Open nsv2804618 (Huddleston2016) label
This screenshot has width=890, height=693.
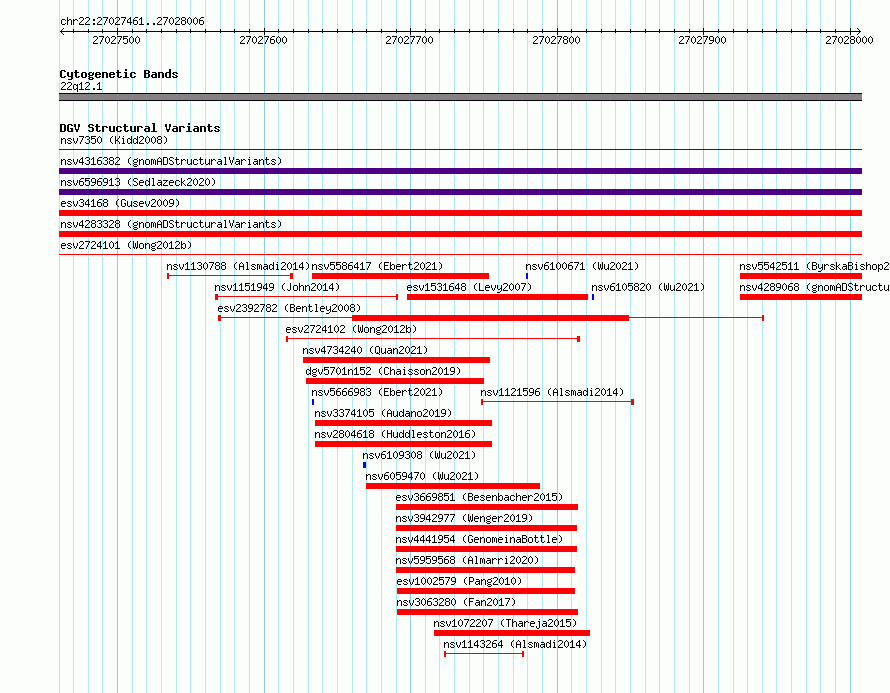click(395, 434)
